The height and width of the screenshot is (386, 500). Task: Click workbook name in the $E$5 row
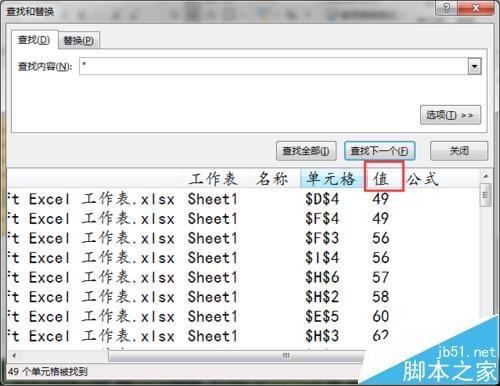(91, 316)
